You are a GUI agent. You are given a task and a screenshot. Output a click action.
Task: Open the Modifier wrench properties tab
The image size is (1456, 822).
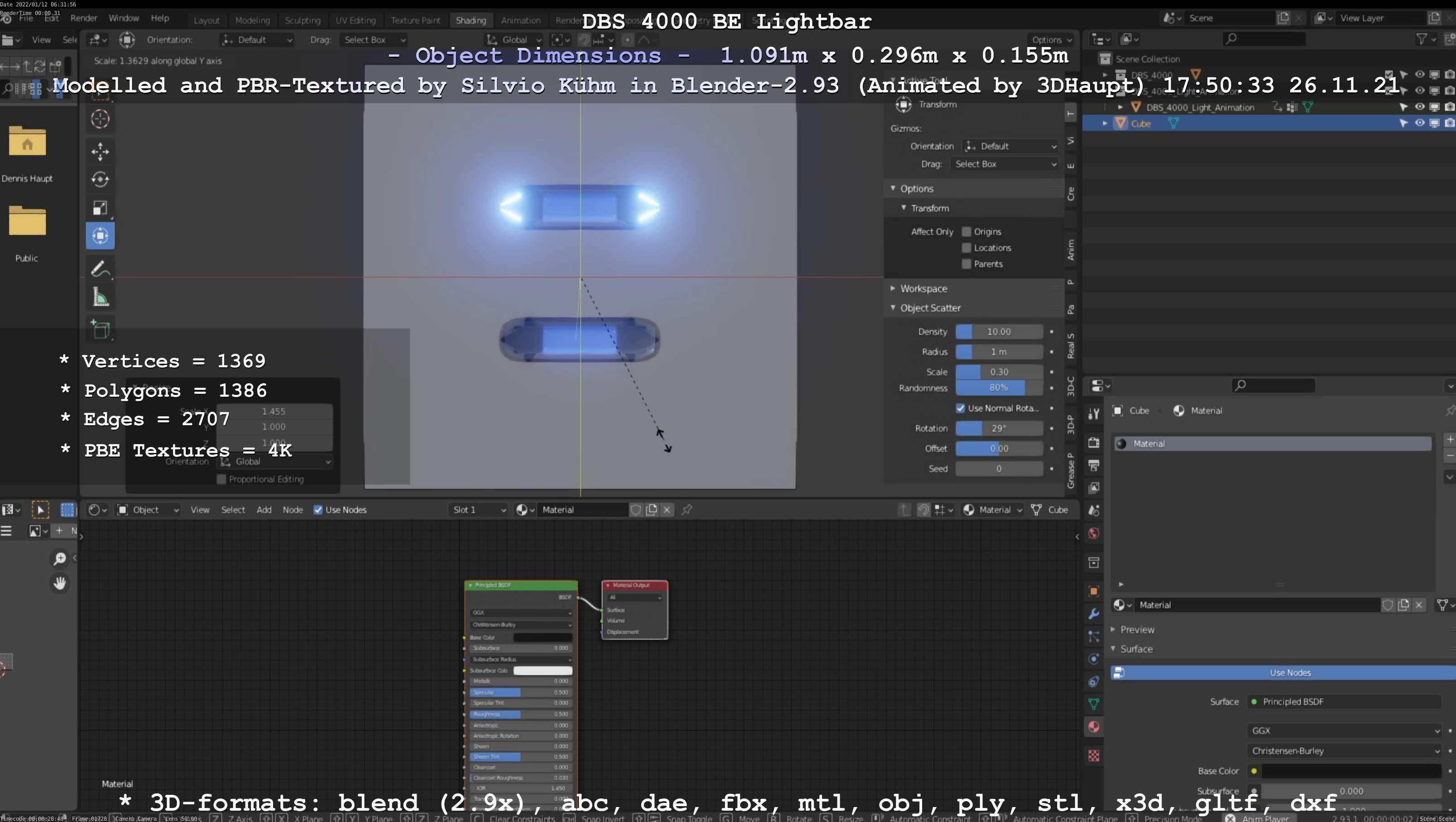(x=1094, y=613)
